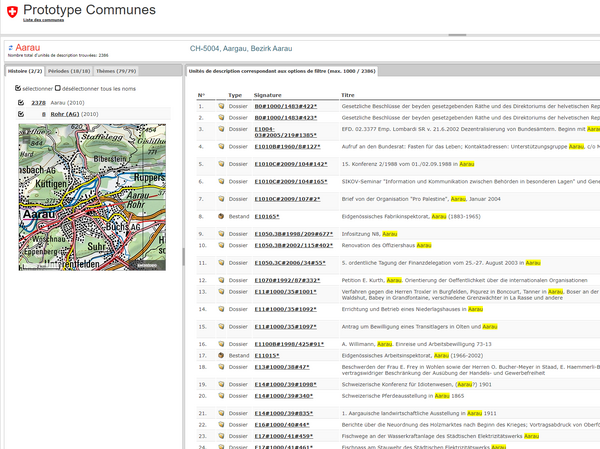The image size is (600, 449).
Task: Click the dossier icon in row 13
Action: (221, 292)
